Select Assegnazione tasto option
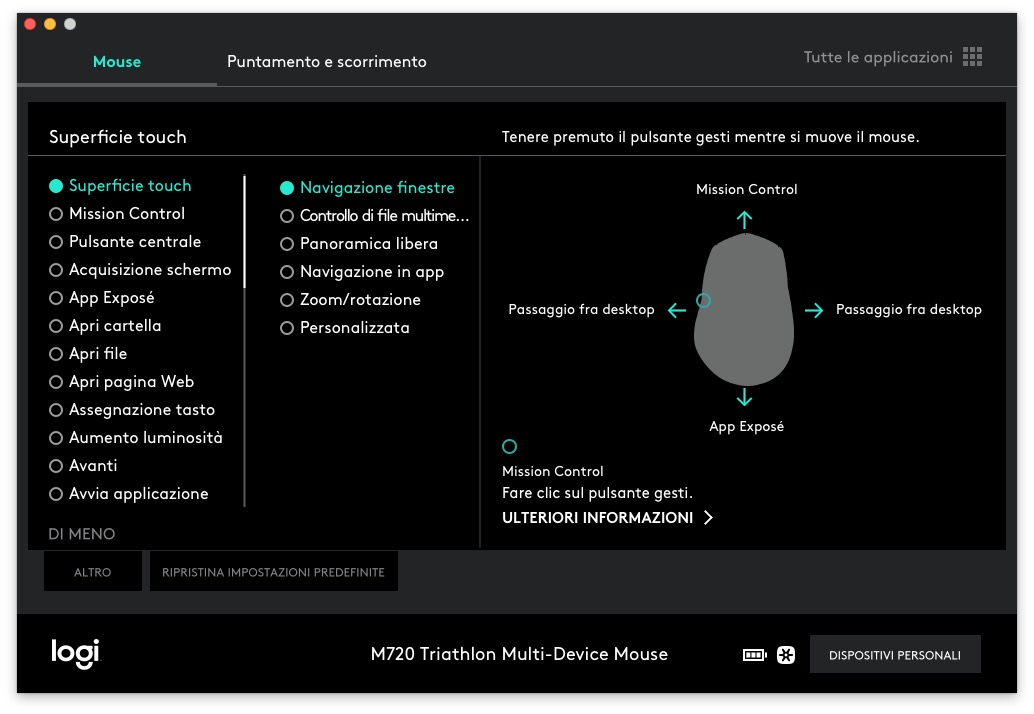Screen dimensions: 1034x714 132,410
